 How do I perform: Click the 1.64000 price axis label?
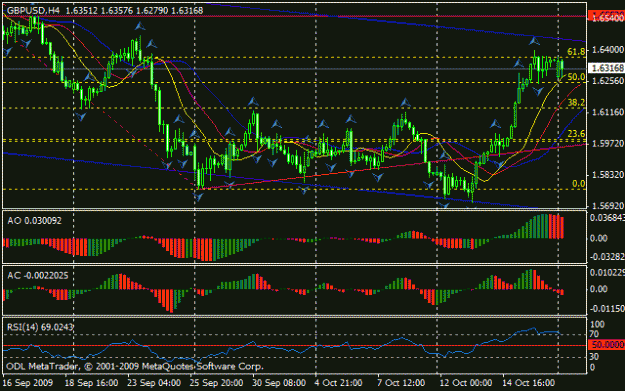pos(608,50)
